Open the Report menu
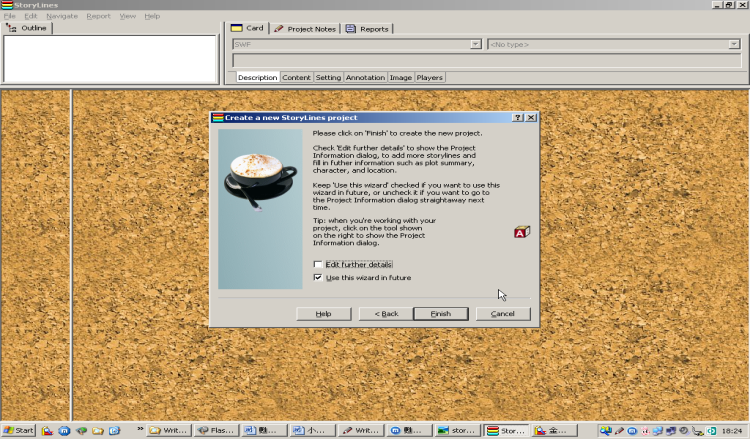The image size is (750, 439). coord(99,16)
